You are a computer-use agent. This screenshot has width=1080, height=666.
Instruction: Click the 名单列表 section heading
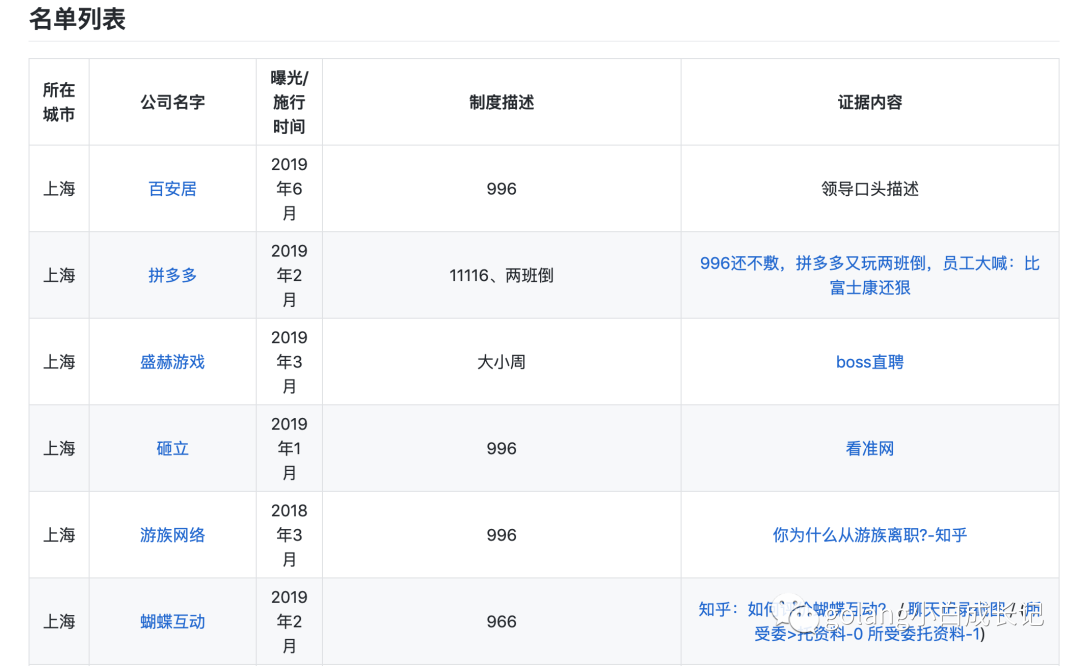coord(77,18)
